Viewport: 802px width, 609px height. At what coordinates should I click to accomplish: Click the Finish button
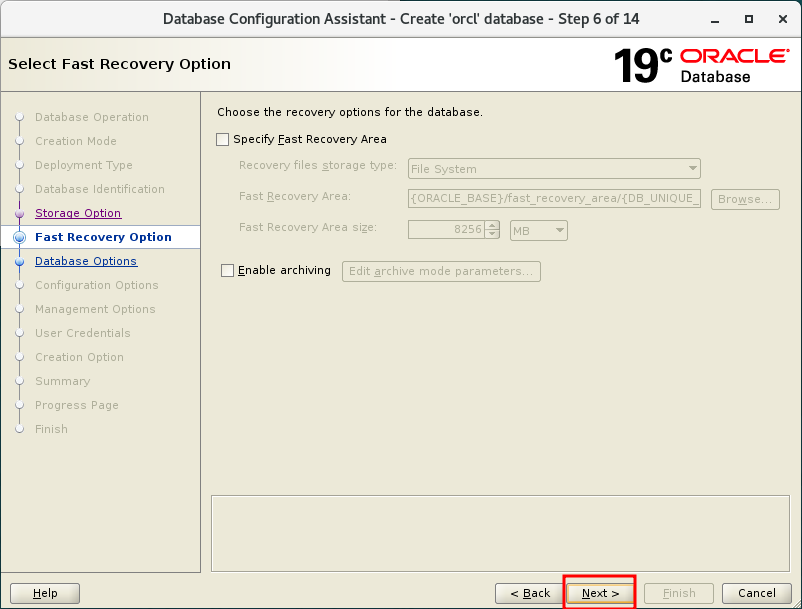[679, 593]
